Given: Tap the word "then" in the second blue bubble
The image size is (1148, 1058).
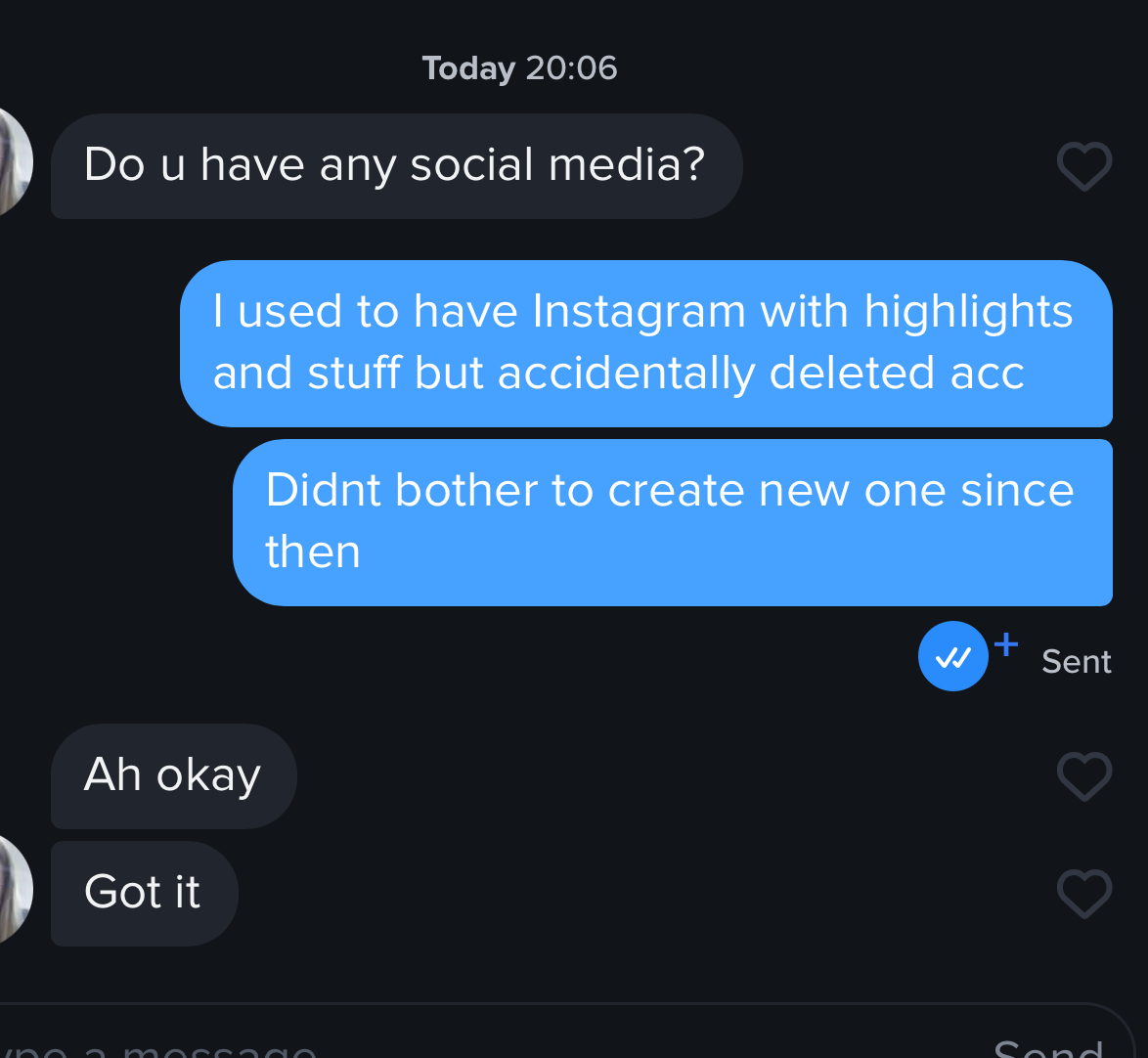Looking at the screenshot, I should (313, 551).
